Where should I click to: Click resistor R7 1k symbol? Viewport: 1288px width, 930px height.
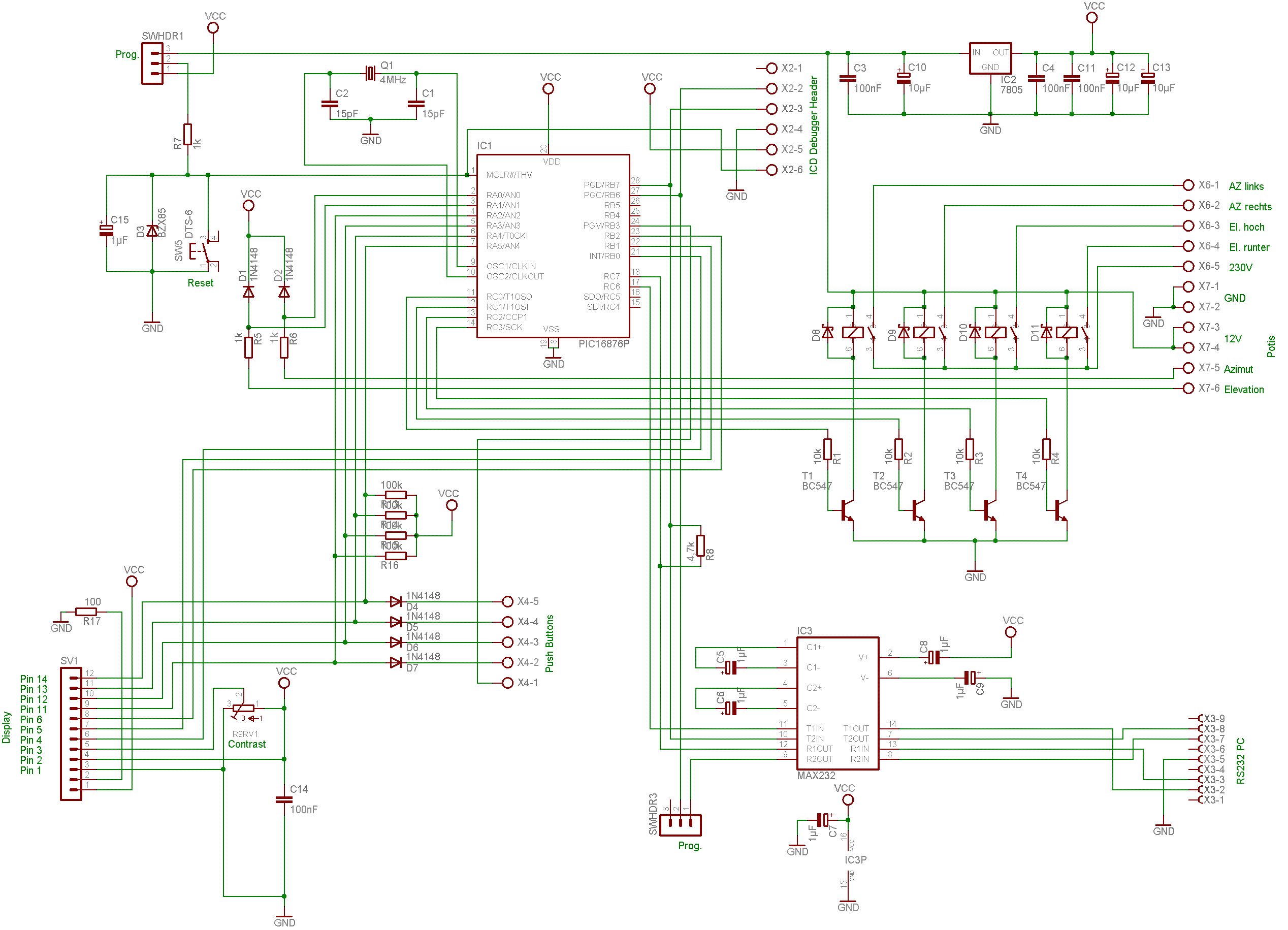pyautogui.click(x=187, y=134)
